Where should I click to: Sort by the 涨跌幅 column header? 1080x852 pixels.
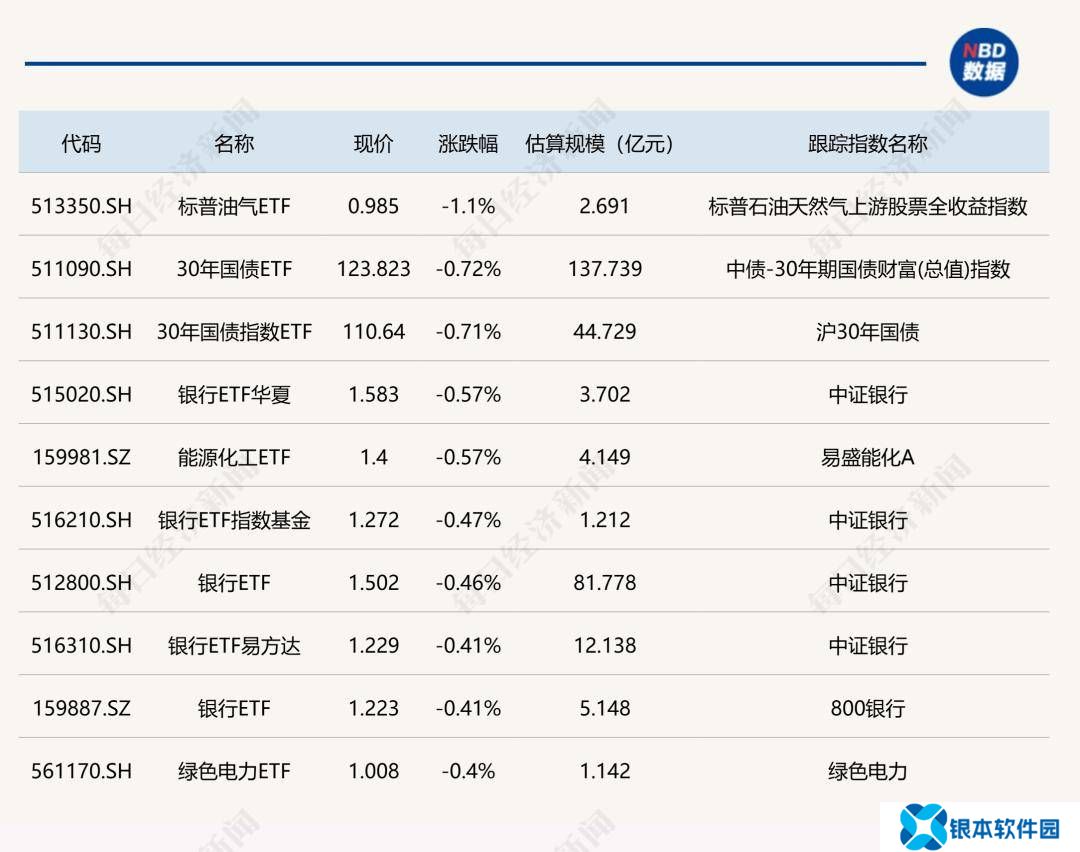(468, 143)
